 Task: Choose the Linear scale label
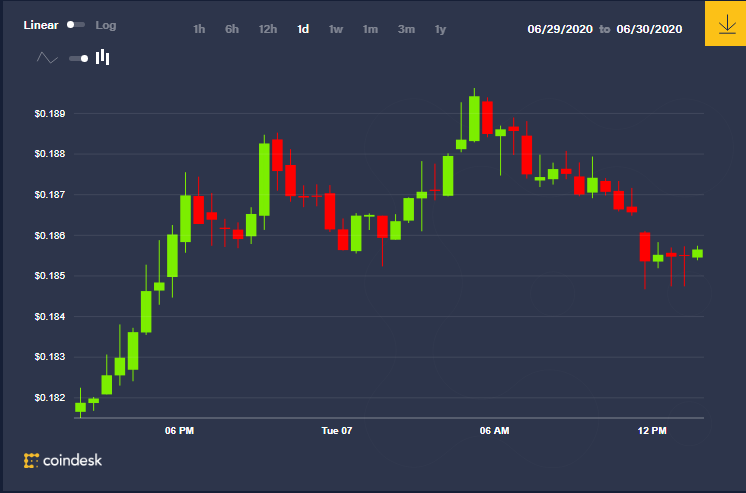tap(41, 25)
